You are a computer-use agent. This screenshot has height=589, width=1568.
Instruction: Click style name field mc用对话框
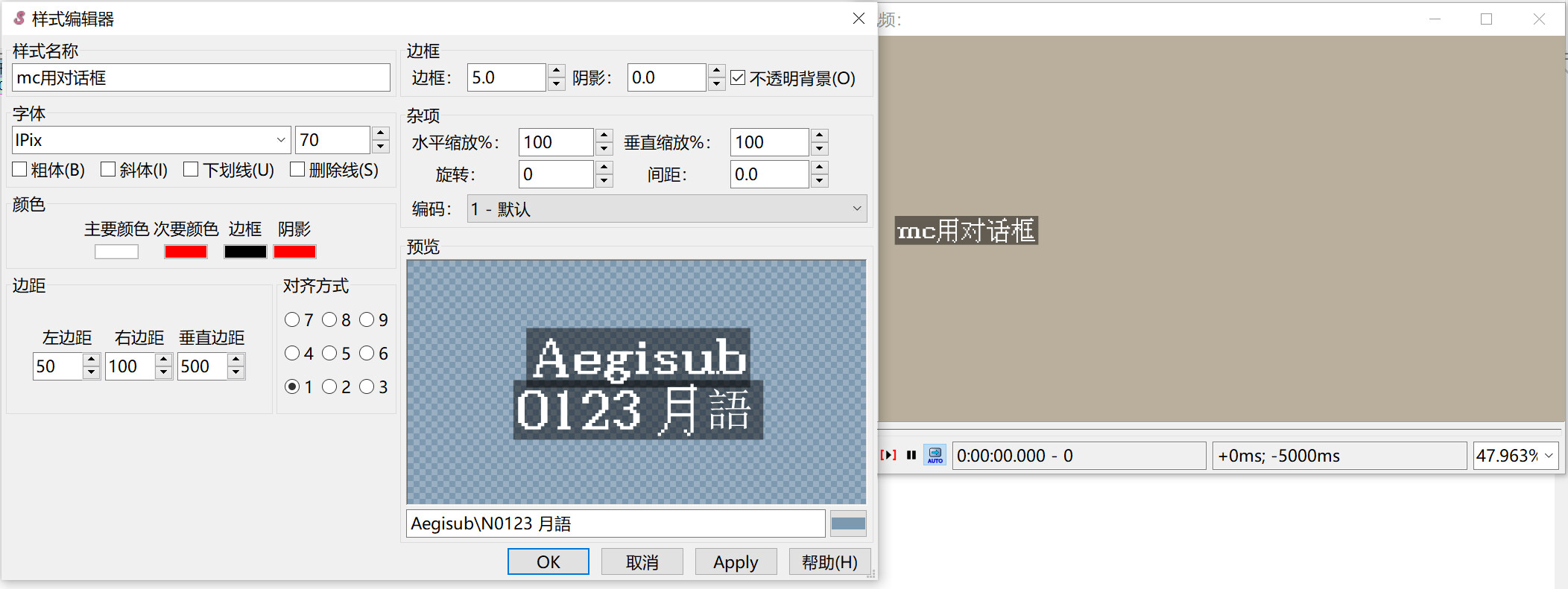click(x=201, y=77)
